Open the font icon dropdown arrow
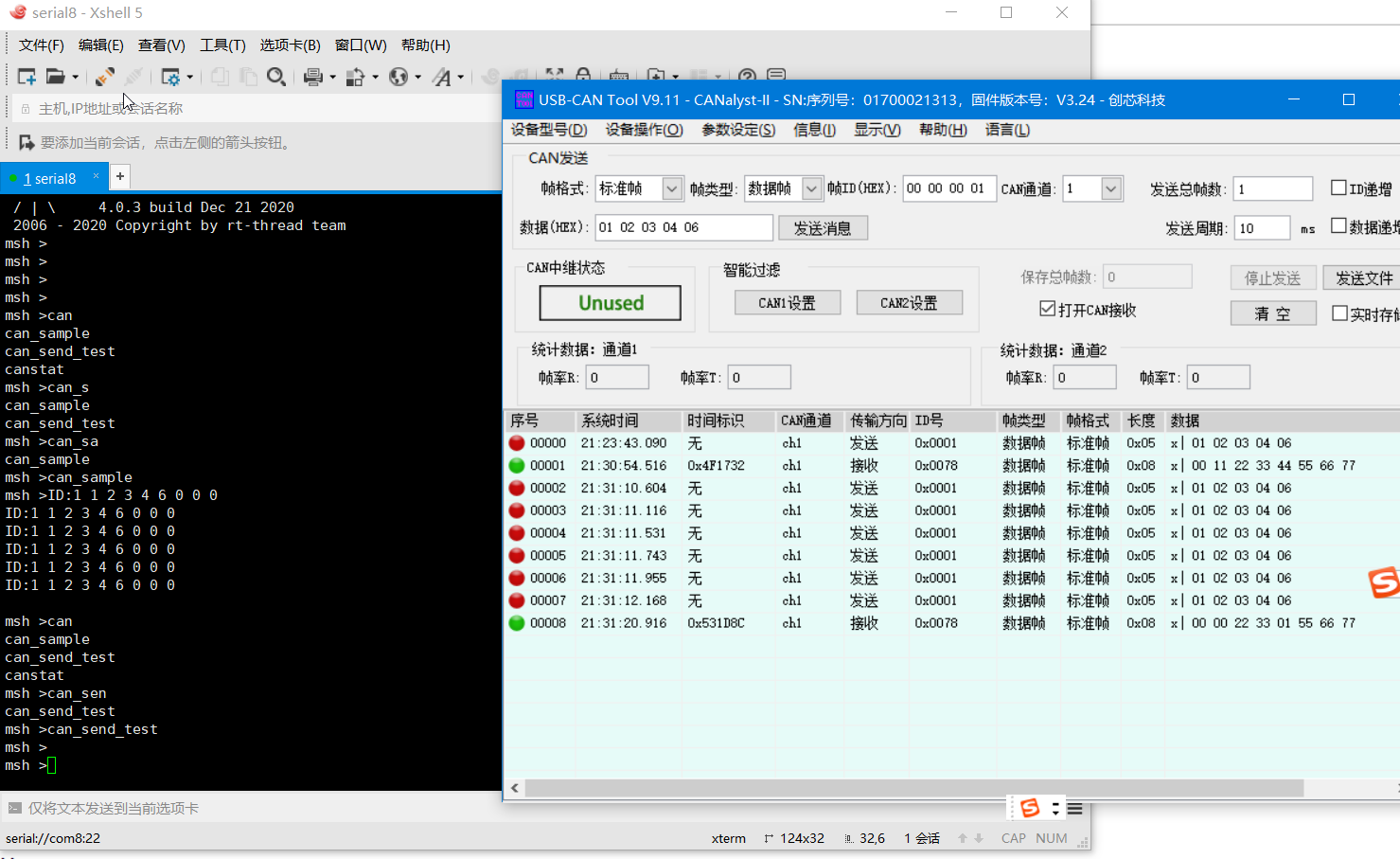Screen dimensions: 1400x859 pos(461,78)
